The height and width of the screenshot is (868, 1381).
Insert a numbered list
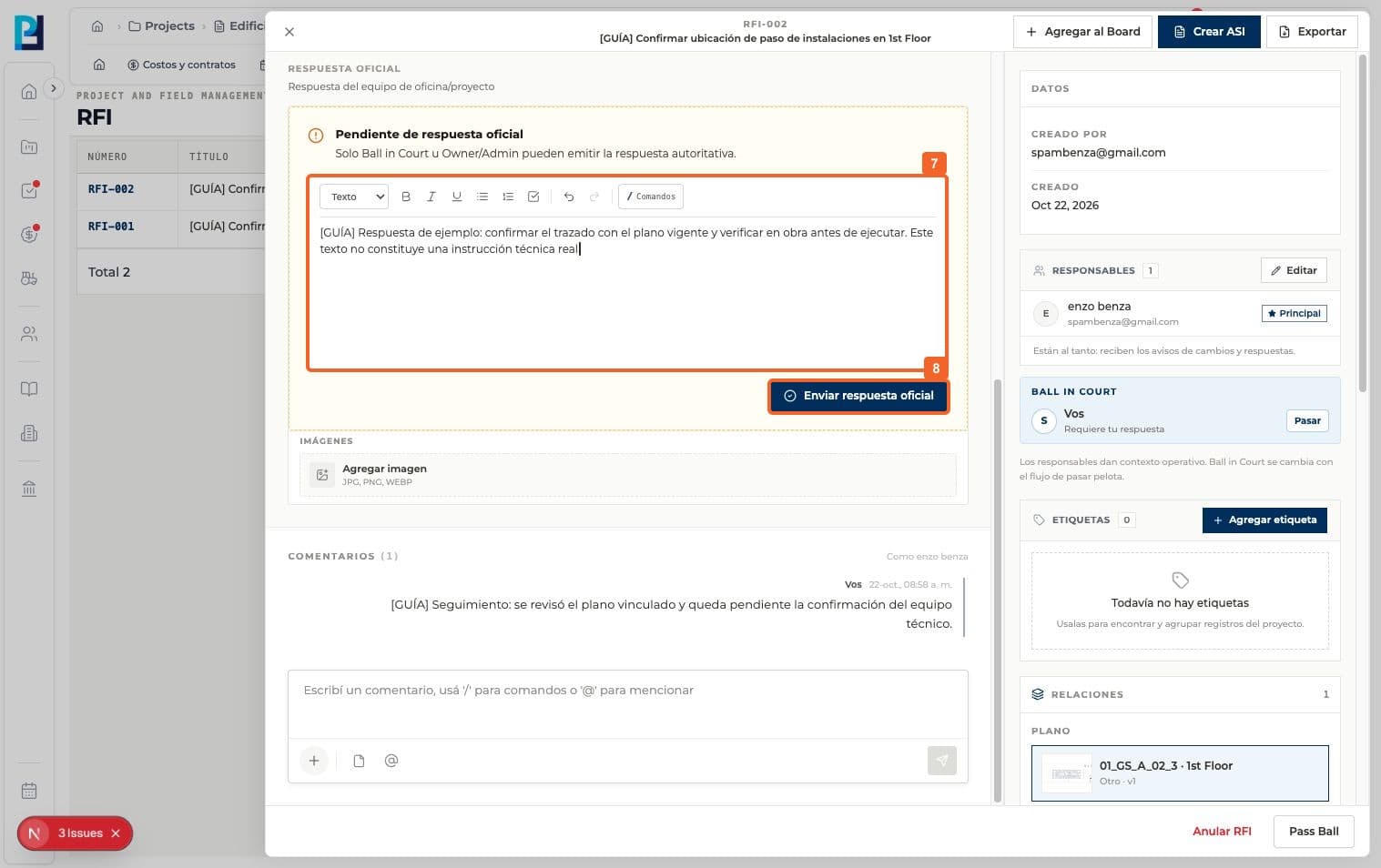(x=508, y=197)
